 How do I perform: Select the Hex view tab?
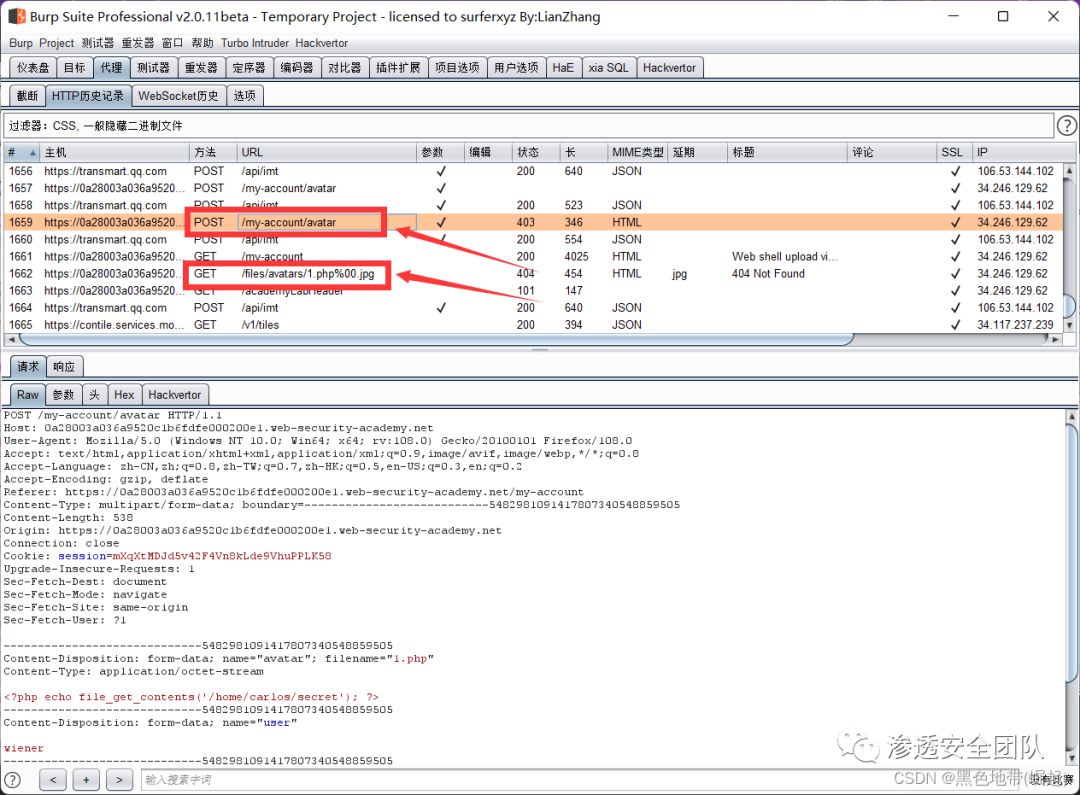pyautogui.click(x=124, y=395)
